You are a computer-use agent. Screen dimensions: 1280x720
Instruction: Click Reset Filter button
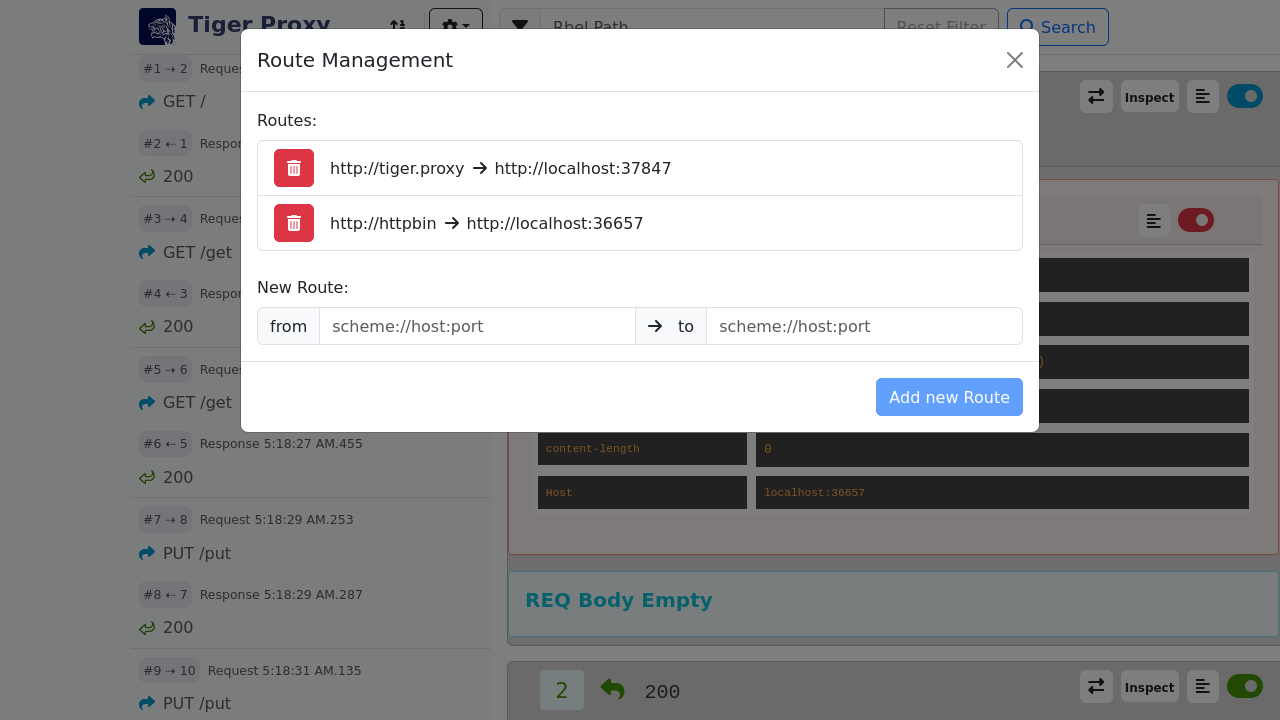coord(941,27)
